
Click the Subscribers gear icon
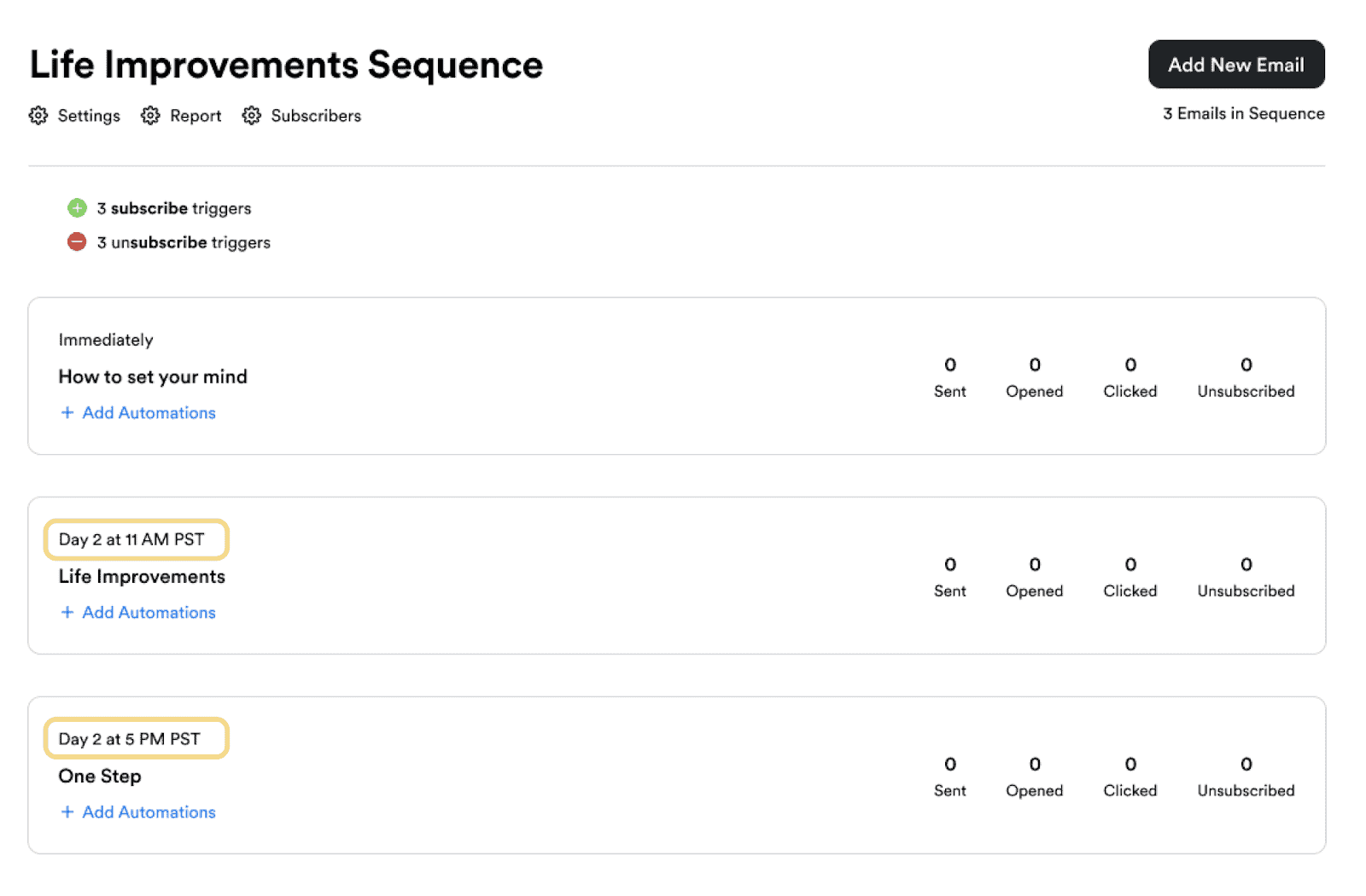(252, 116)
